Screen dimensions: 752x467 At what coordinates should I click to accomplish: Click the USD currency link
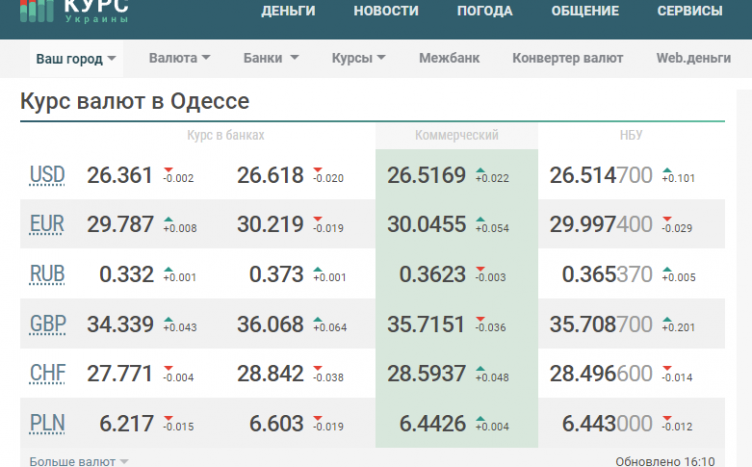coord(47,176)
